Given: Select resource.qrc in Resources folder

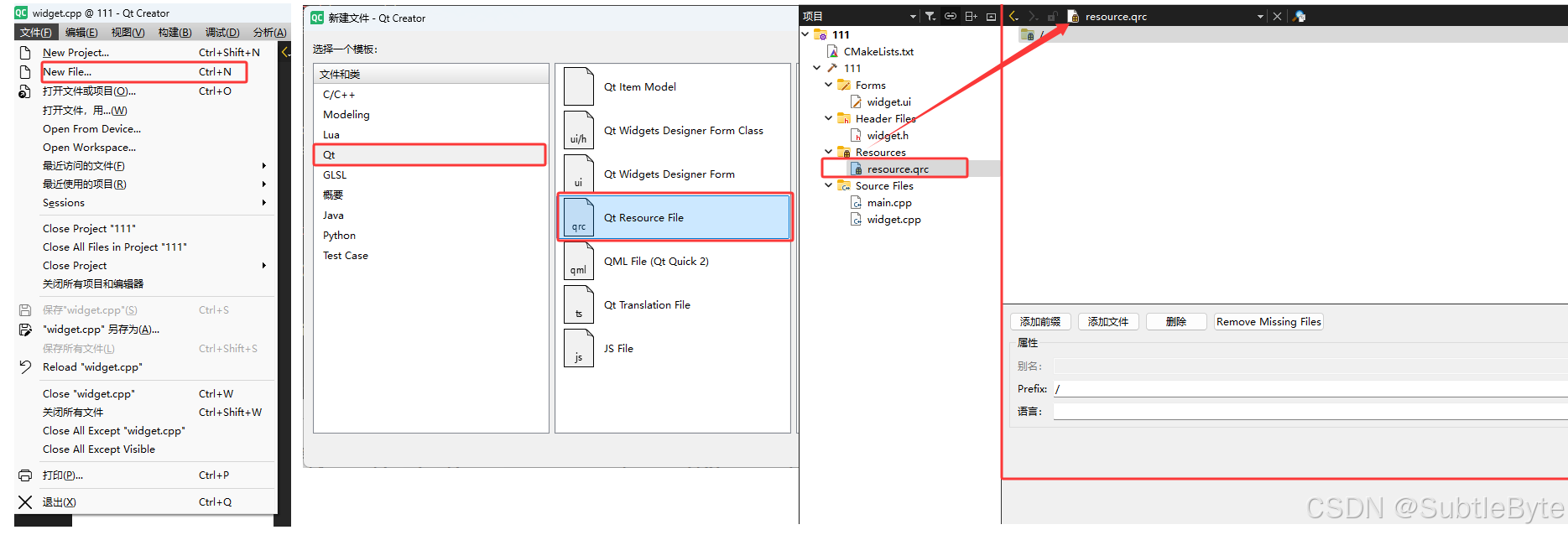Looking at the screenshot, I should coord(898,169).
